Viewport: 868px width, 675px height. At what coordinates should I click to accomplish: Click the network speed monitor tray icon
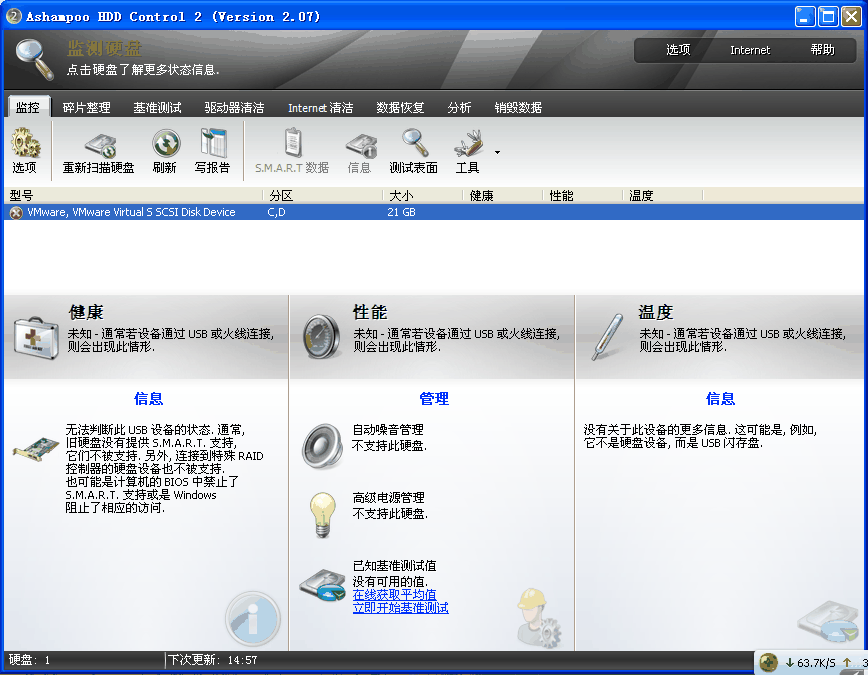pos(768,662)
